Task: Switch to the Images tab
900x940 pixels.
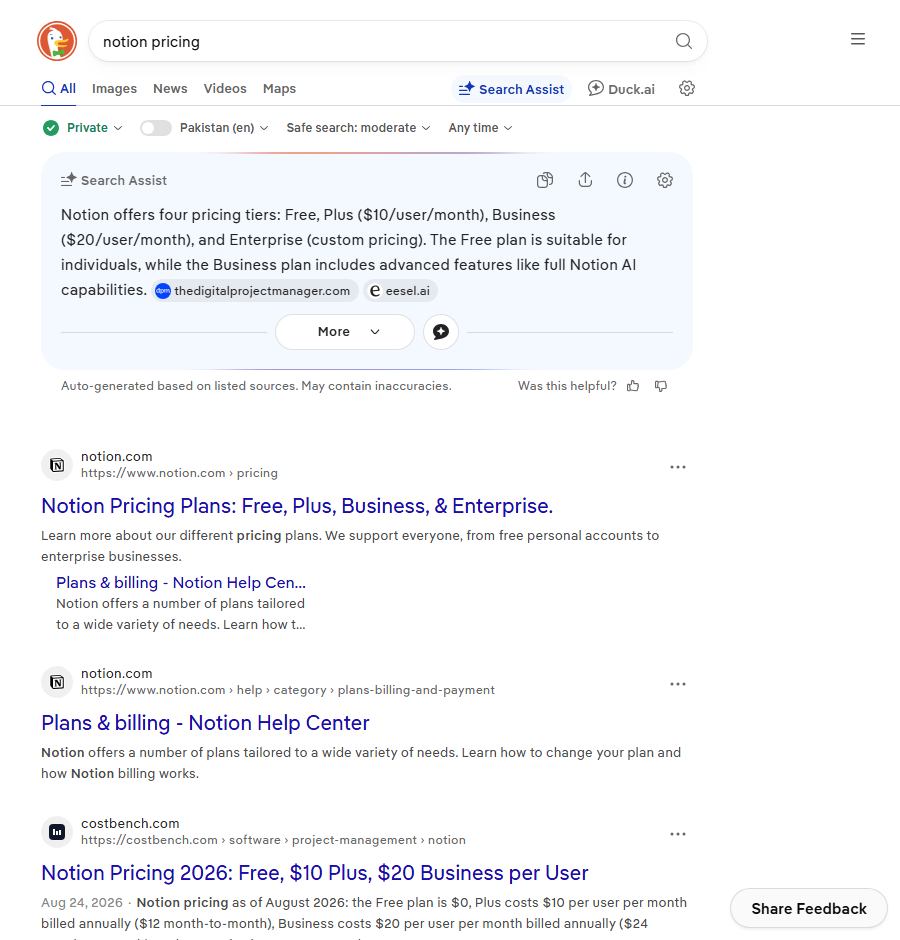Action: point(114,89)
